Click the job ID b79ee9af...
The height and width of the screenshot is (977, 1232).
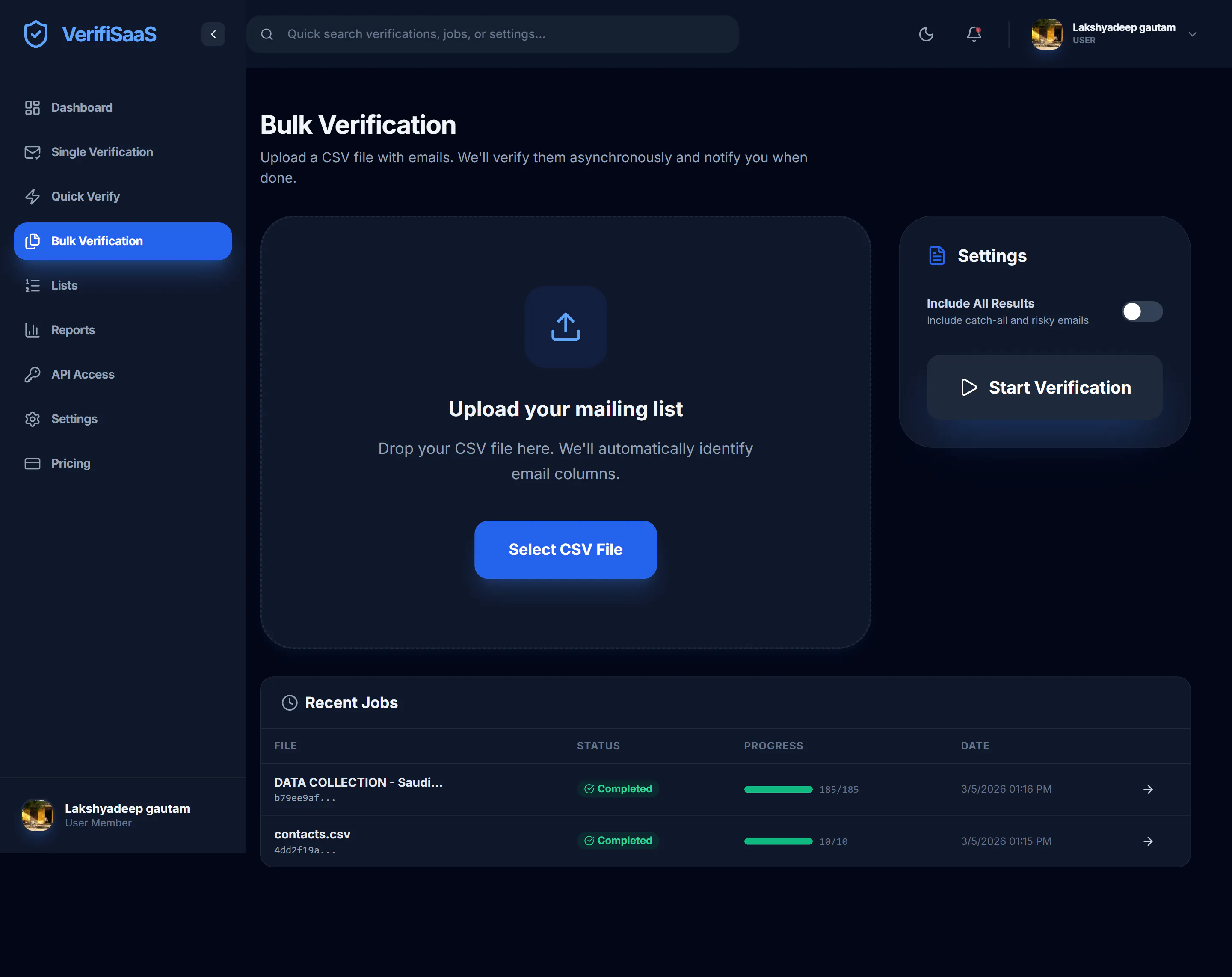pyautogui.click(x=305, y=798)
